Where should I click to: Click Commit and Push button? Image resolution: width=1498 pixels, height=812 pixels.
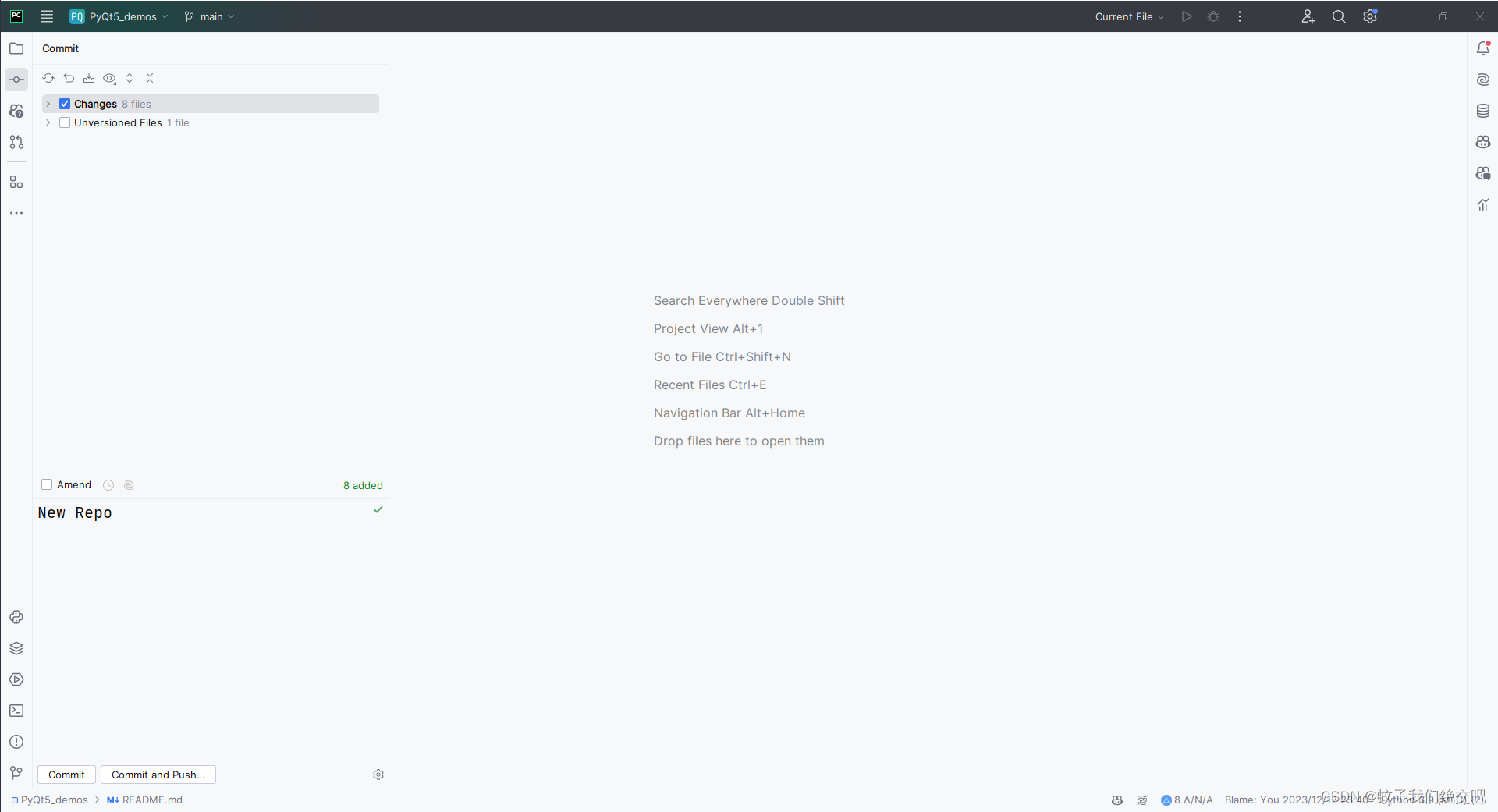pos(158,775)
